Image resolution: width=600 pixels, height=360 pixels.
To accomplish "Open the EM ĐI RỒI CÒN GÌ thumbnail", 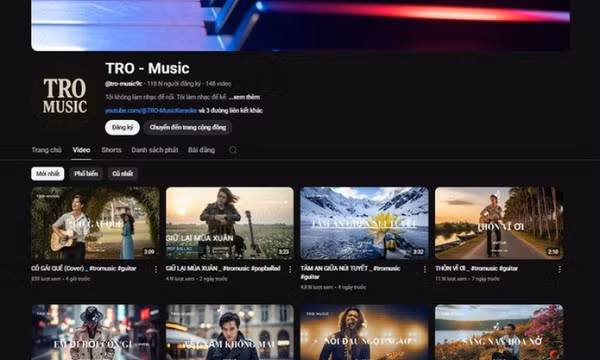I will [95, 332].
